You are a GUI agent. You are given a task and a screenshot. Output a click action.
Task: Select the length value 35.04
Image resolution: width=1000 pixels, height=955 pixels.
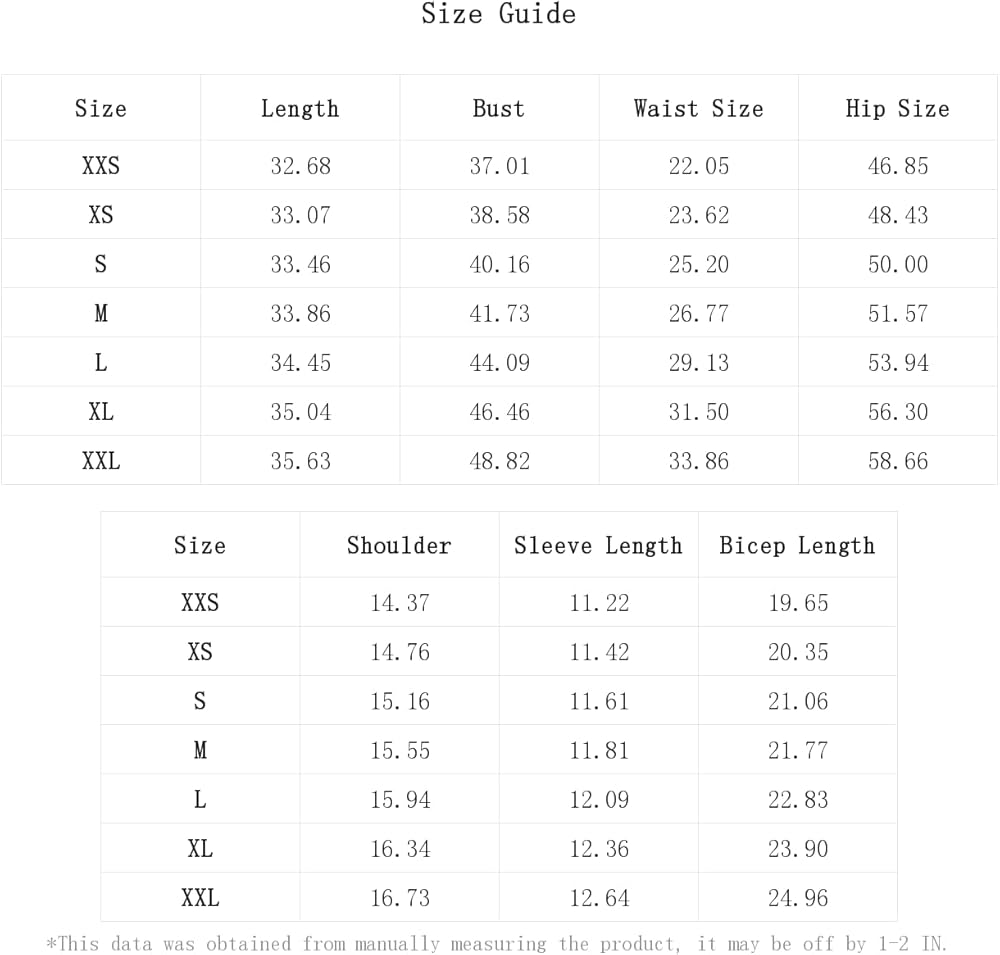pos(300,412)
